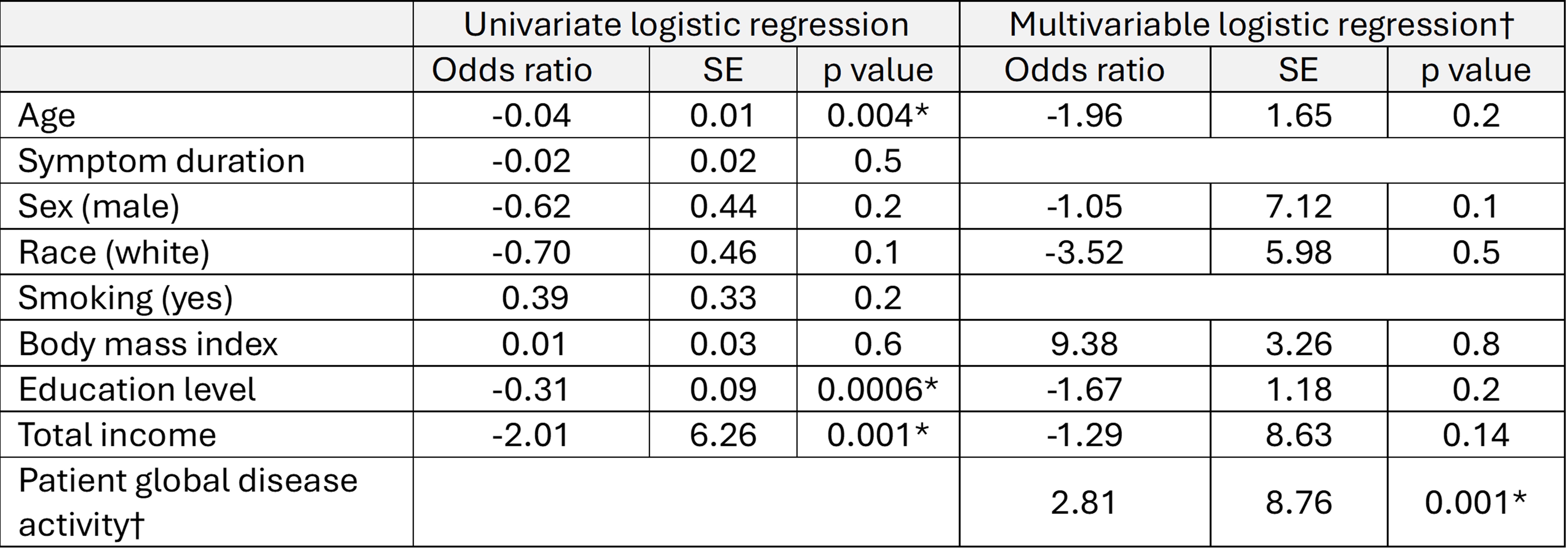
Task: Select the 0.004* p value for Age
Action: pos(877,115)
